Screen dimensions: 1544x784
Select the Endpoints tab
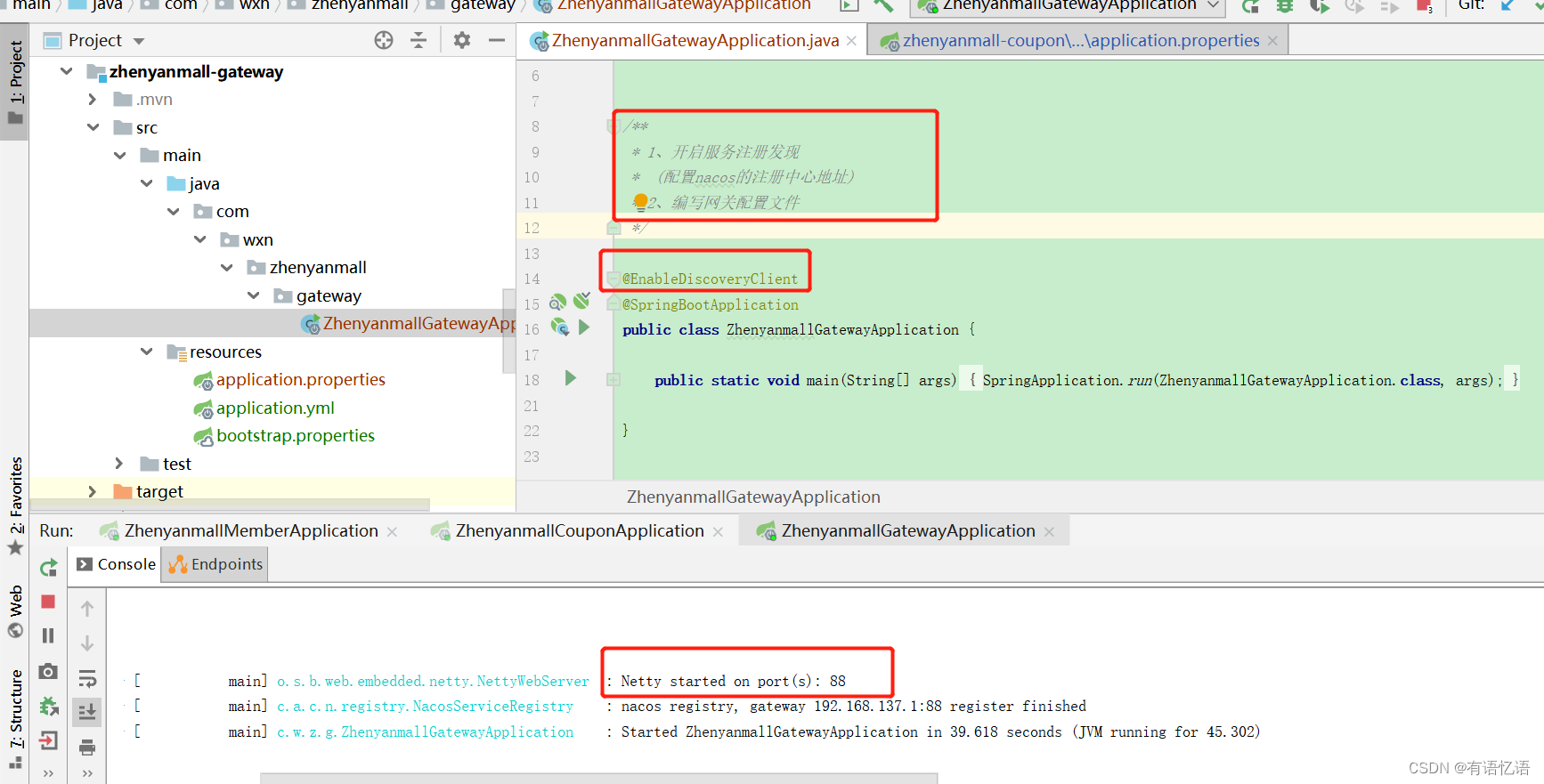215,564
